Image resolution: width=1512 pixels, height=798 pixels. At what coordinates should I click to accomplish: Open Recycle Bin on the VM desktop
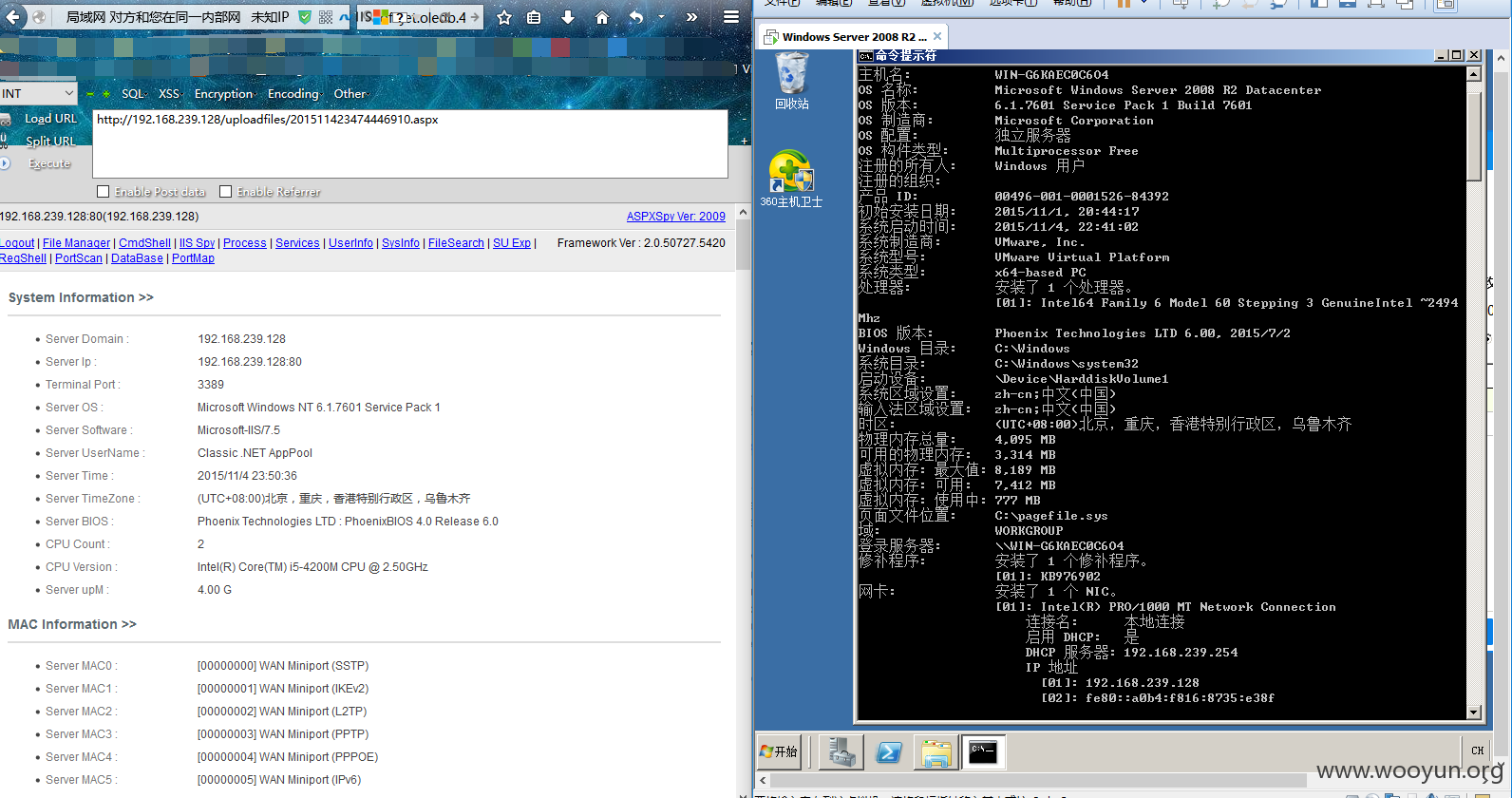pos(791,81)
